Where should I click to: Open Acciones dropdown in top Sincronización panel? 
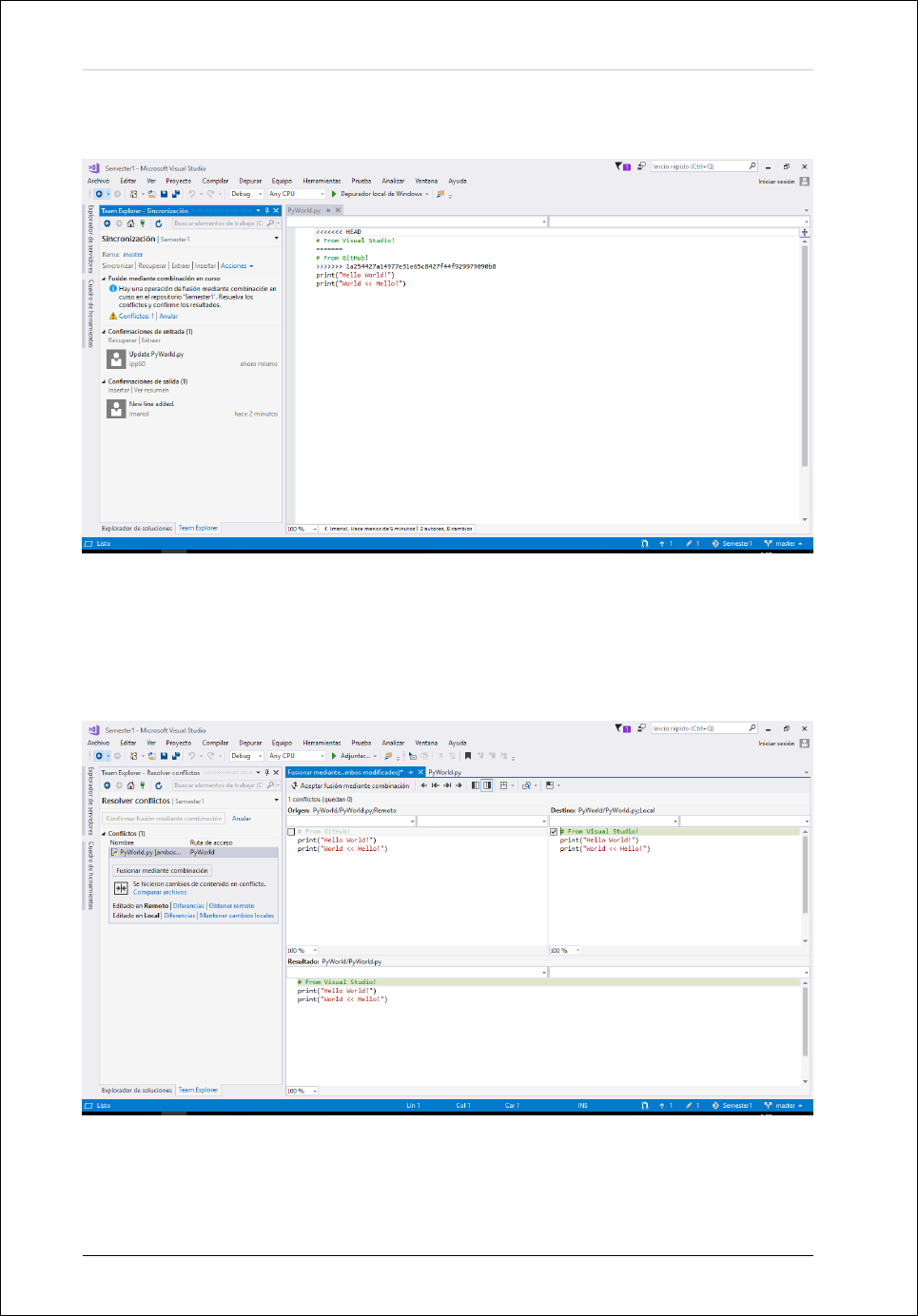(x=237, y=266)
